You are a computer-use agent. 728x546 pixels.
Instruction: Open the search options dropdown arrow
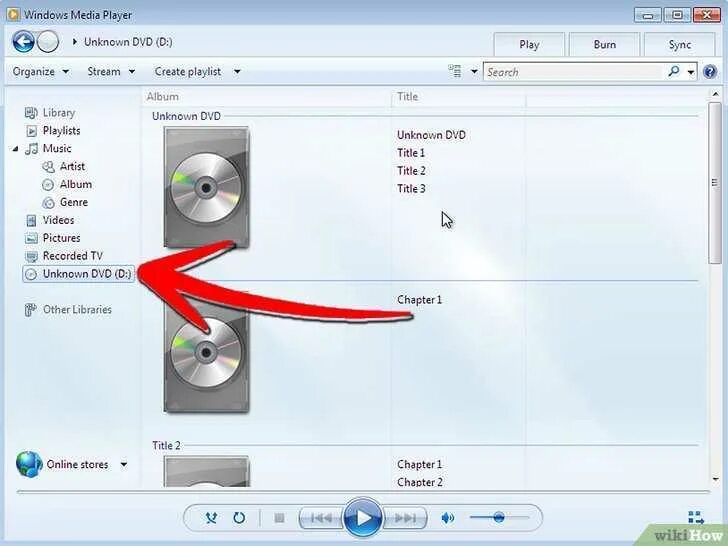(691, 72)
